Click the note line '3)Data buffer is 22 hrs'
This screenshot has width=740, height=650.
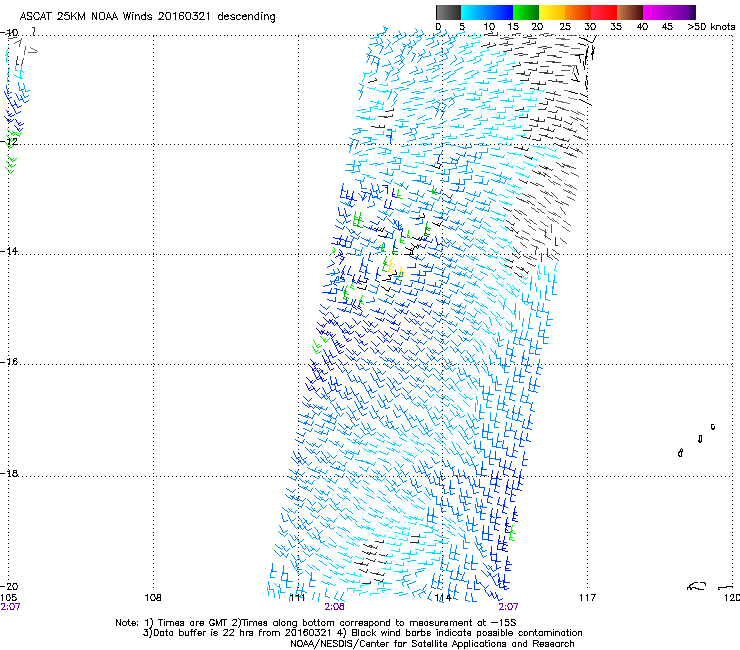click(x=362, y=633)
